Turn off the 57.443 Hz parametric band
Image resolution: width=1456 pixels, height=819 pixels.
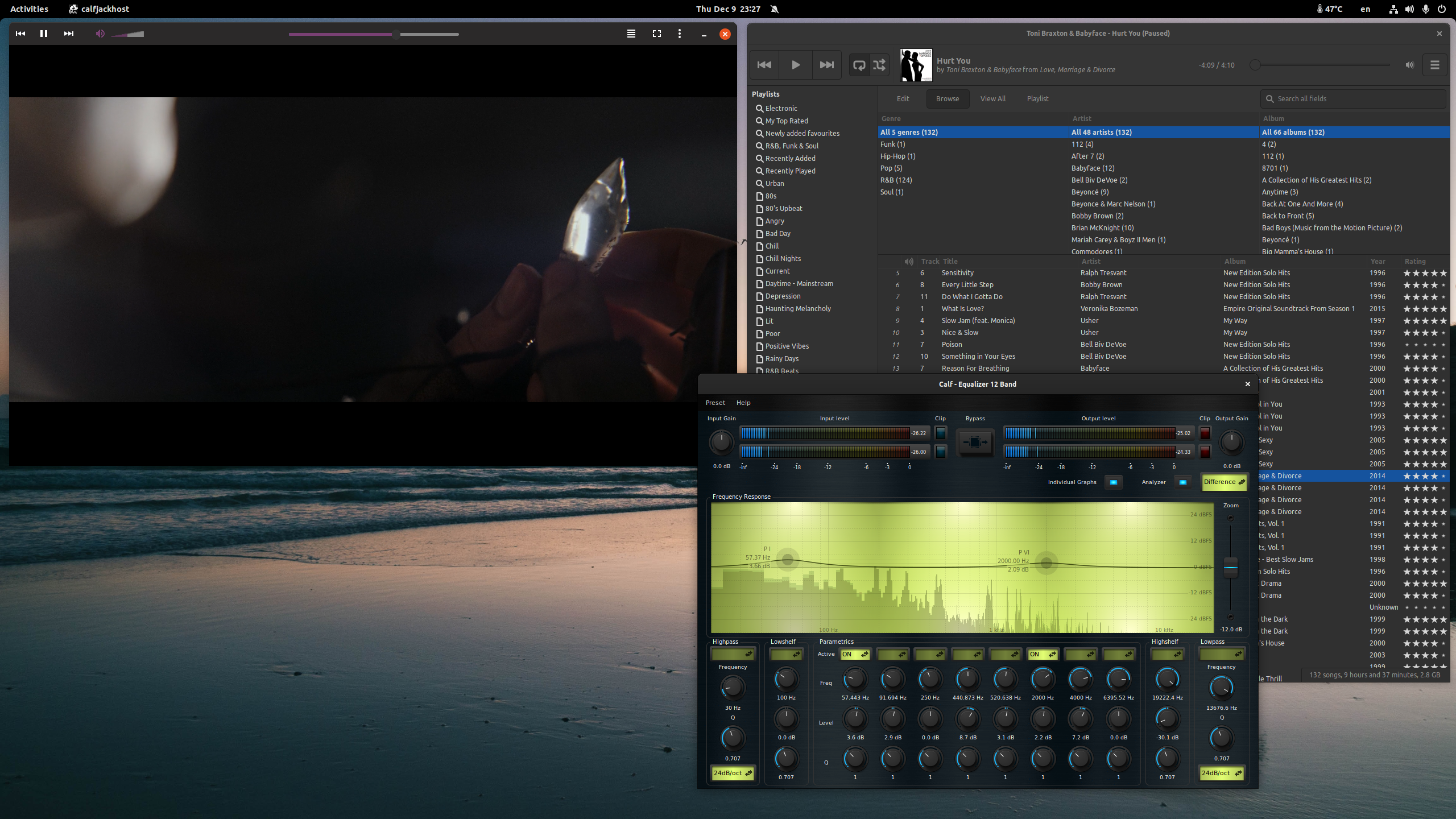pyautogui.click(x=855, y=654)
